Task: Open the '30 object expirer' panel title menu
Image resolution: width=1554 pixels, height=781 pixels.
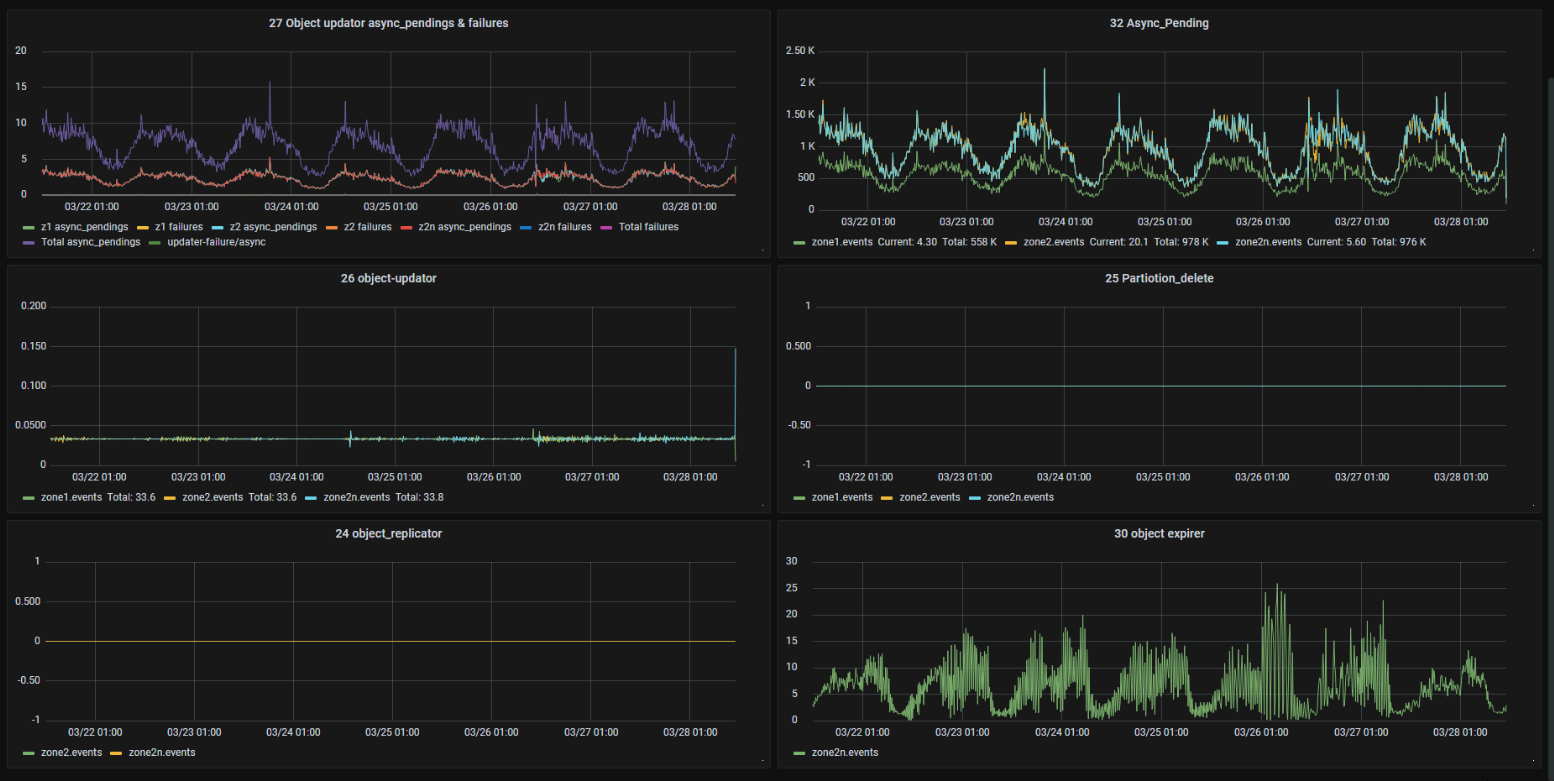Action: 1159,533
